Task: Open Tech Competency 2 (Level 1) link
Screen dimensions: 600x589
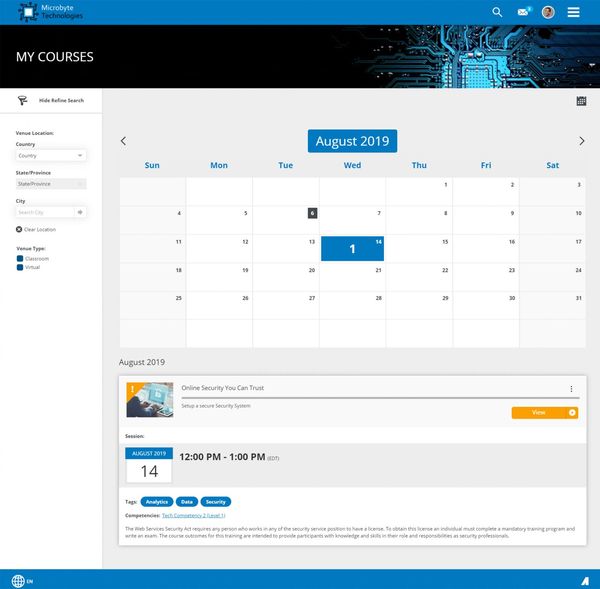Action: click(x=194, y=515)
